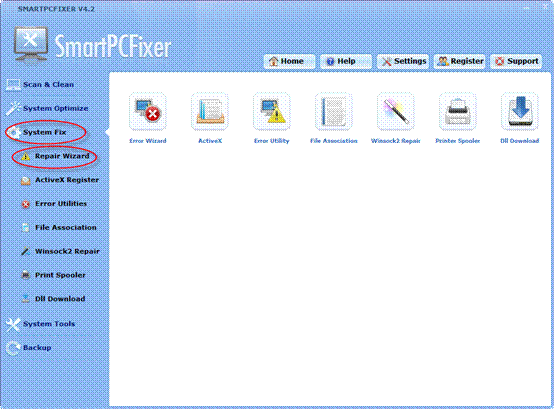Select the File Association notebook icon
The image size is (554, 409).
pyautogui.click(x=334, y=112)
